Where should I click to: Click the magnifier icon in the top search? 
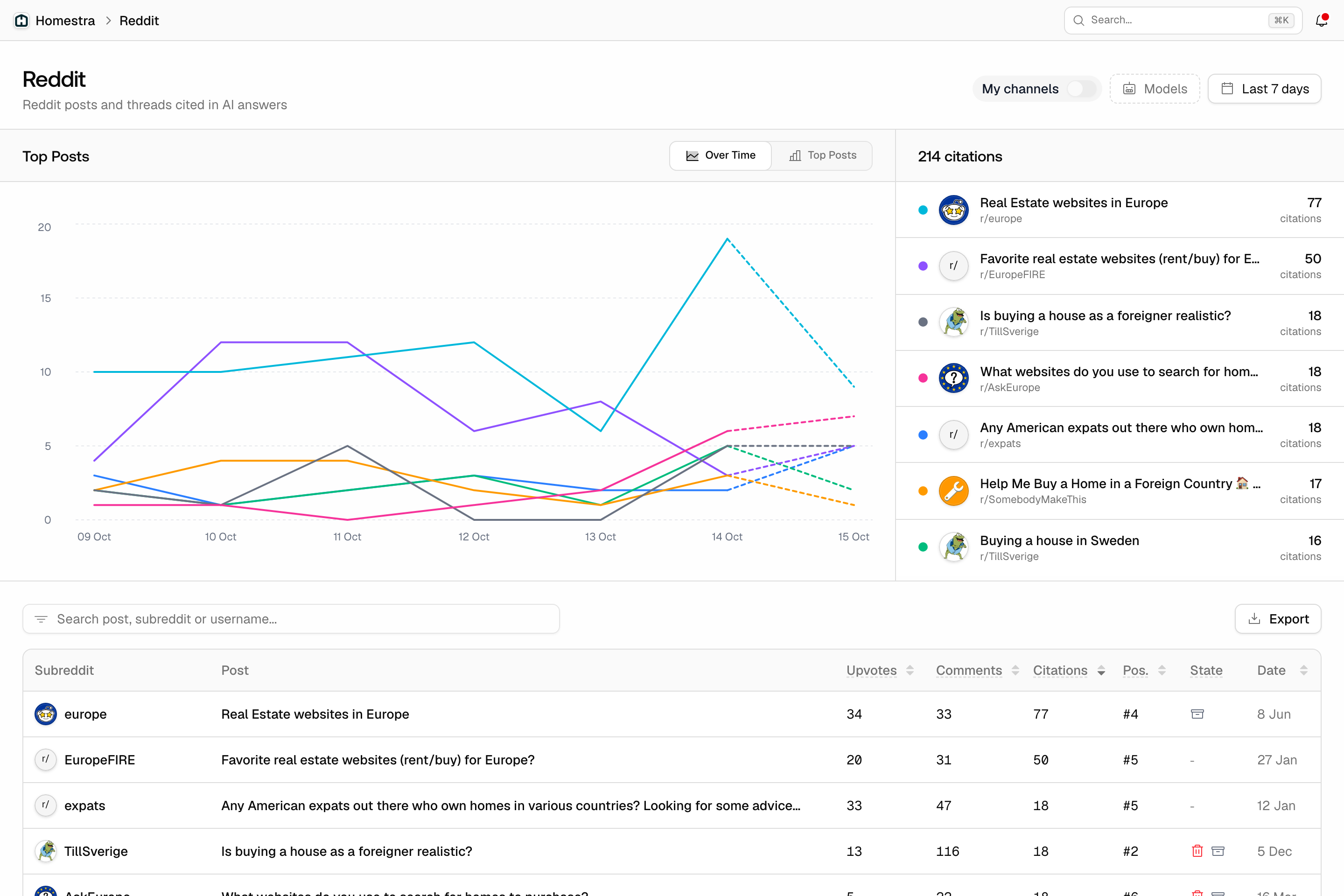click(x=1078, y=21)
